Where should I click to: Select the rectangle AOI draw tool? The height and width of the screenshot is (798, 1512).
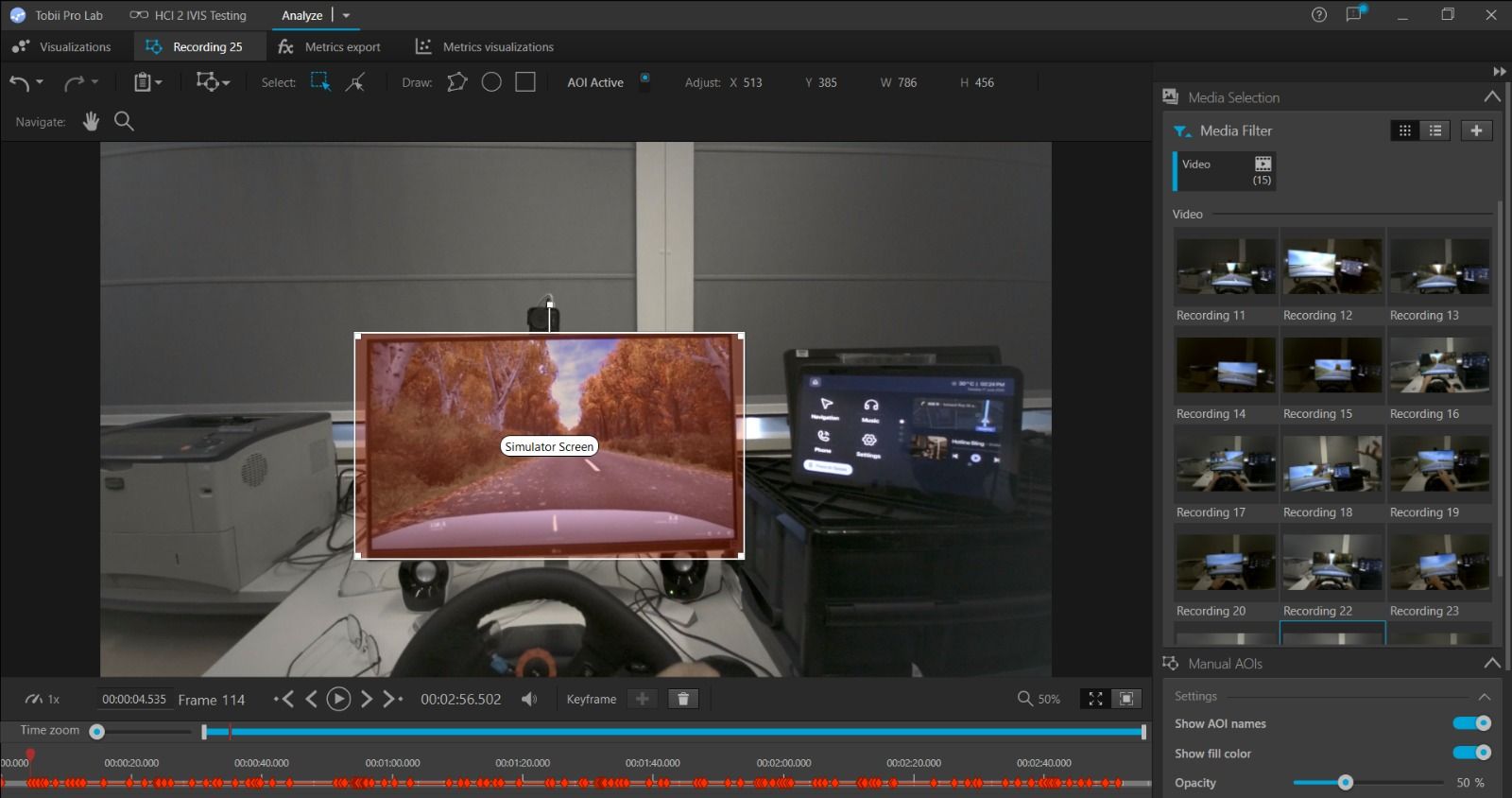525,82
